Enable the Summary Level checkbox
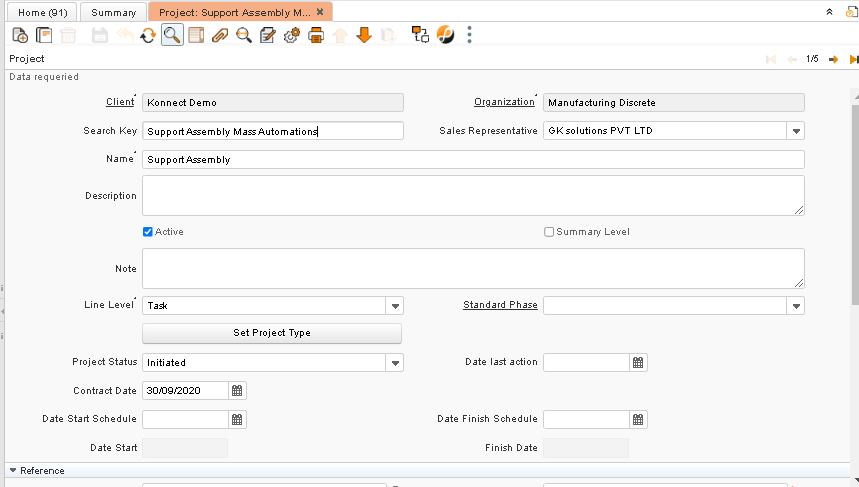This screenshot has height=487, width=859. pyautogui.click(x=549, y=232)
